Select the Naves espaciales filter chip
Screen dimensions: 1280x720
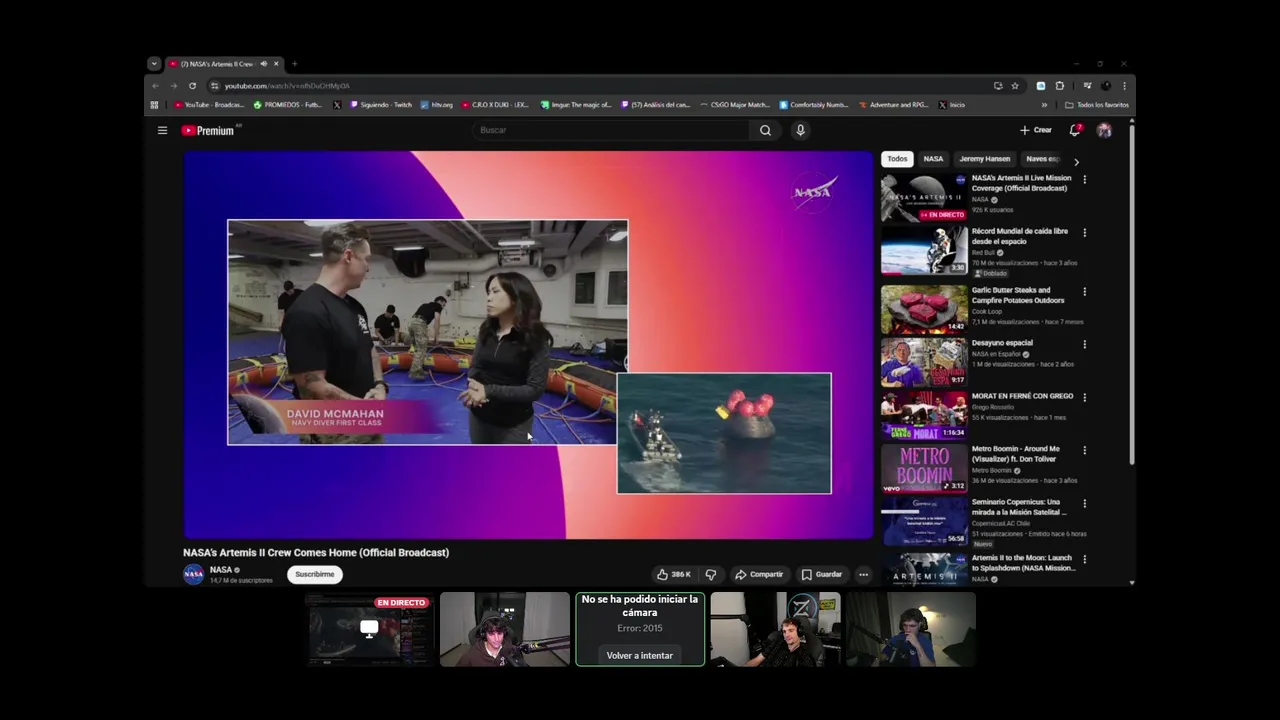tap(1041, 159)
